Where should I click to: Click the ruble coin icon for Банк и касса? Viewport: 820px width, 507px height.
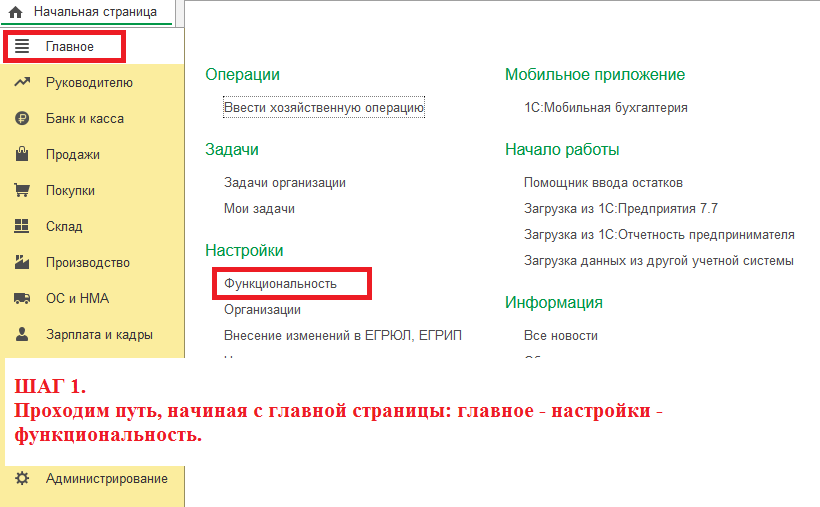tap(21, 118)
